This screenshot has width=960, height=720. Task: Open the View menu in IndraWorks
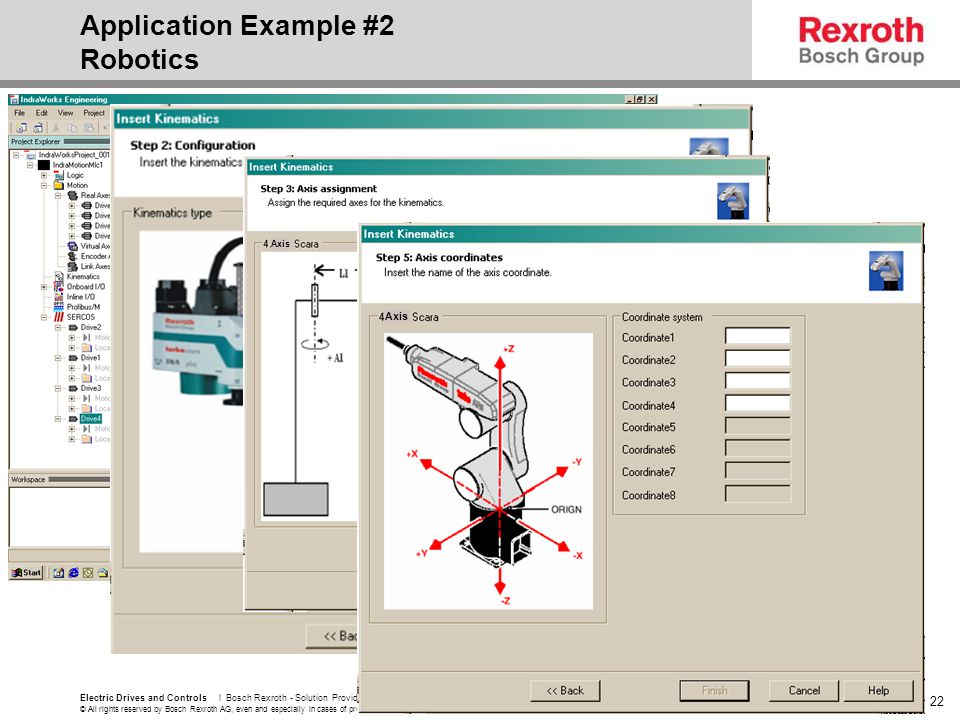(x=66, y=113)
